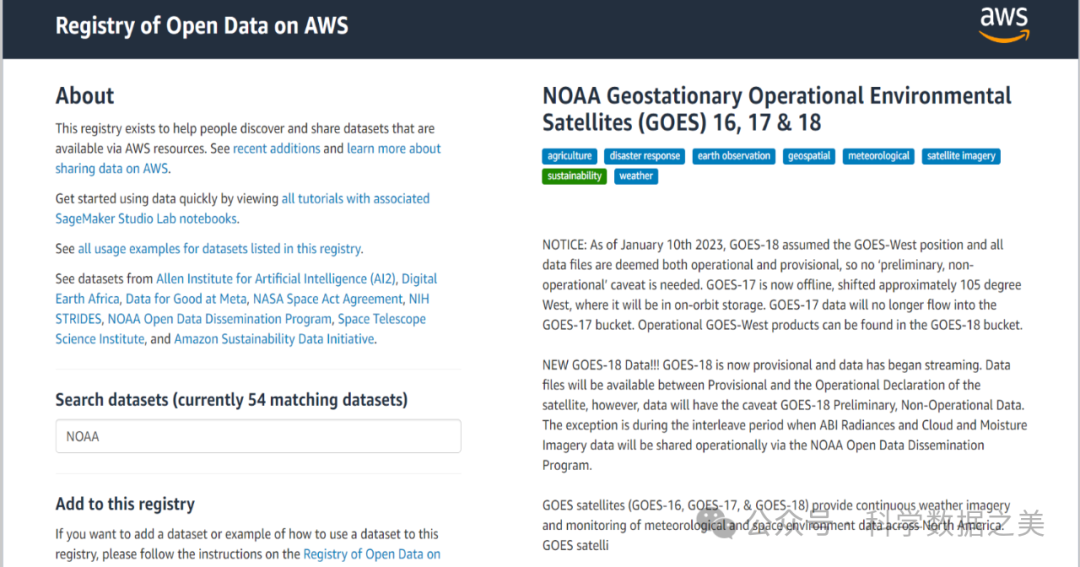Image resolution: width=1080 pixels, height=567 pixels.
Task: Select the disaster response tag
Action: click(645, 156)
